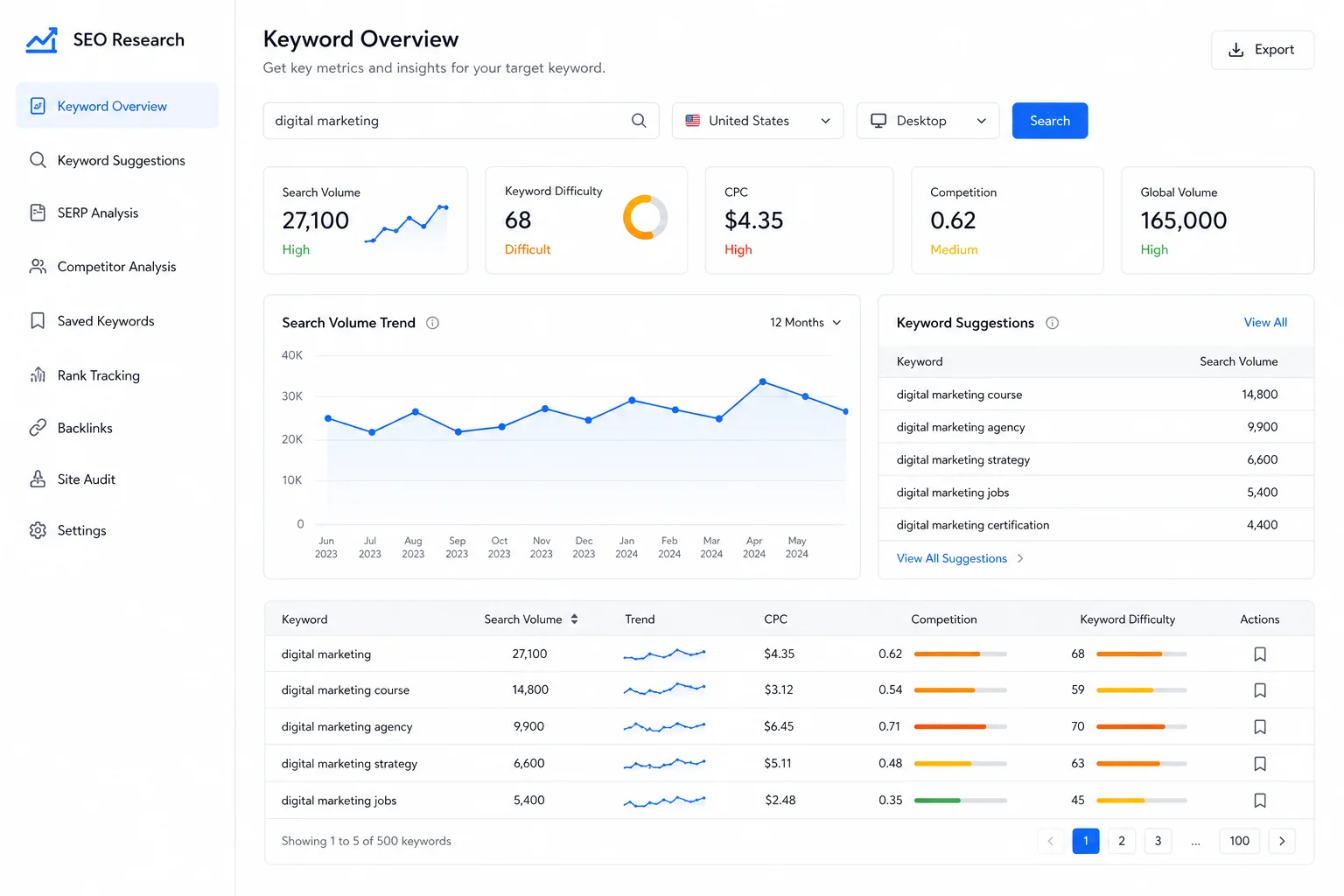
Task: Click the keyword input field
Action: (x=461, y=121)
